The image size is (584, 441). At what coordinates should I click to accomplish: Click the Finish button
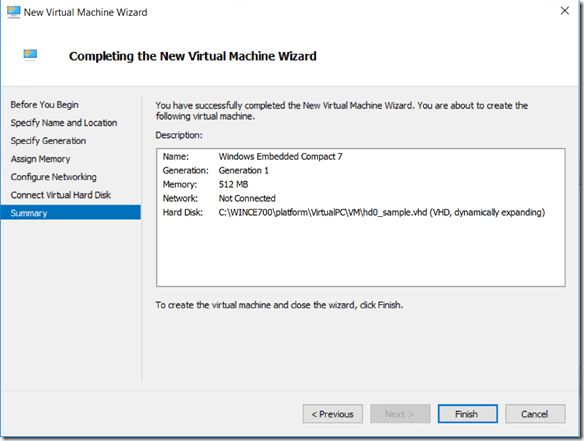(467, 414)
